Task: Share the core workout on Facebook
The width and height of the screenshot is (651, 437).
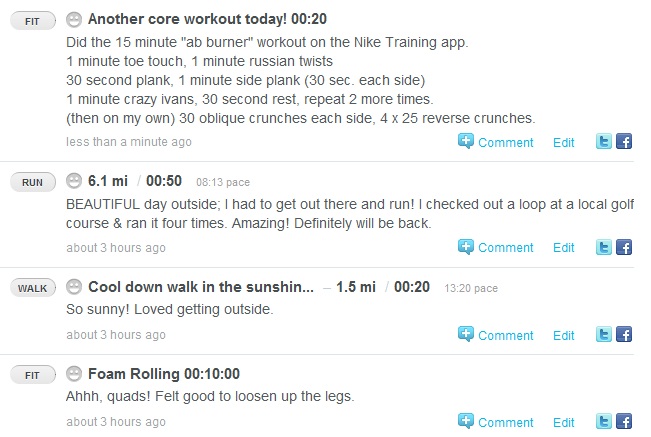Action: click(x=623, y=142)
